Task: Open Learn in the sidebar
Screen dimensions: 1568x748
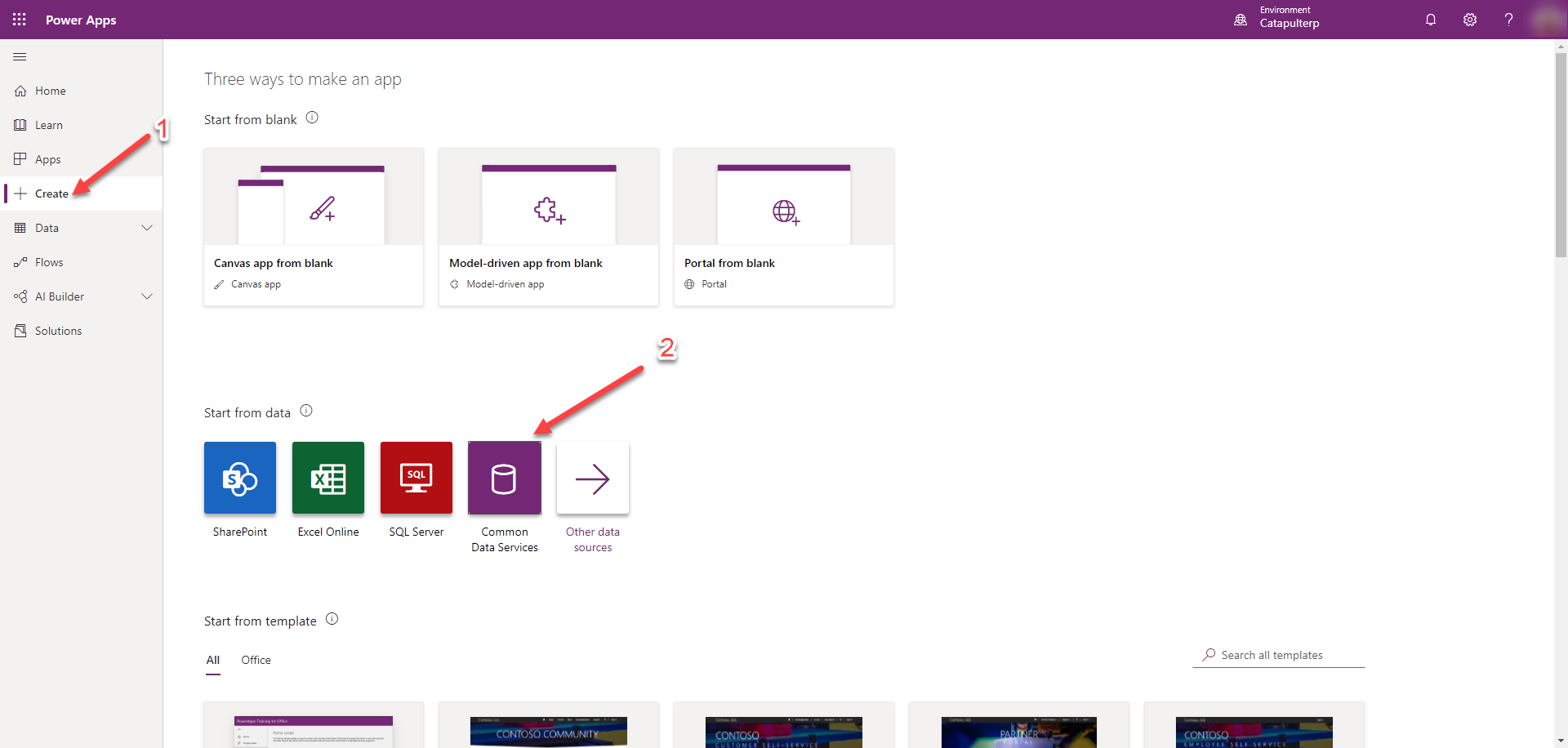Action: tap(82, 125)
